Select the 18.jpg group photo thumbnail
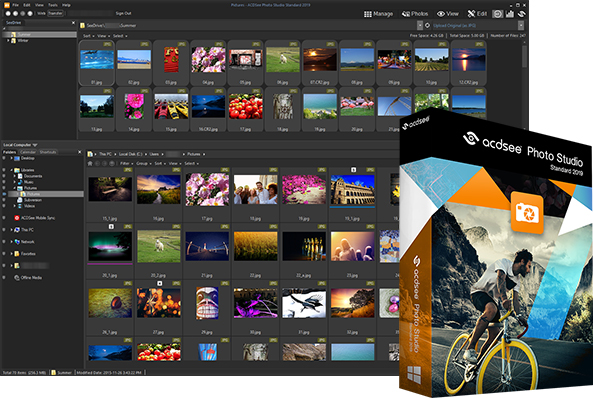Viewport: 593px width, 398px height. point(255,190)
